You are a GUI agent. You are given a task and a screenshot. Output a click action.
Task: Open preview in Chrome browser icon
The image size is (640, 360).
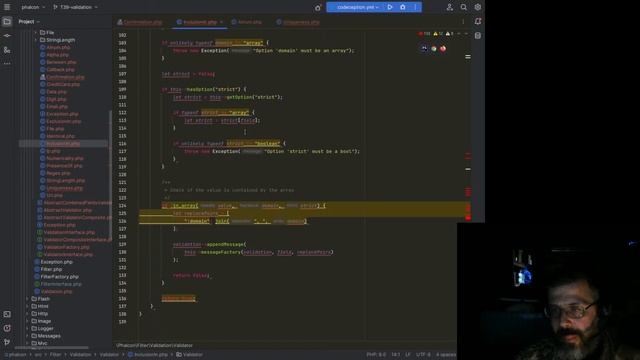434,49
